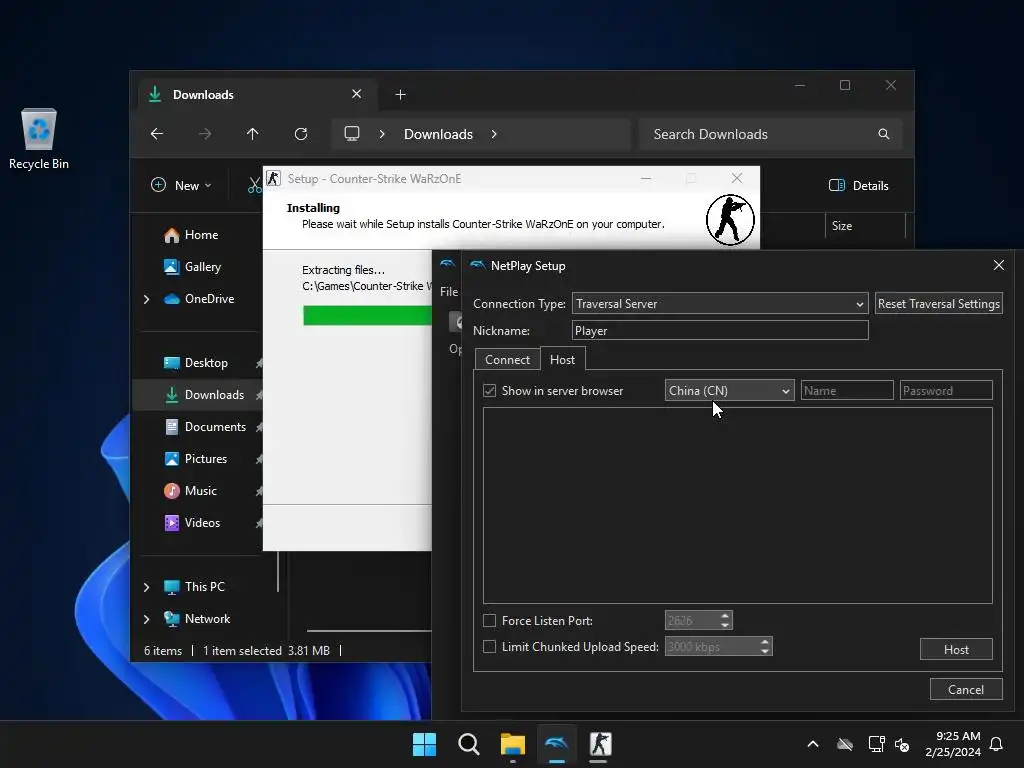The image size is (1024, 768).
Task: Click the Nickname input field
Action: tap(720, 330)
